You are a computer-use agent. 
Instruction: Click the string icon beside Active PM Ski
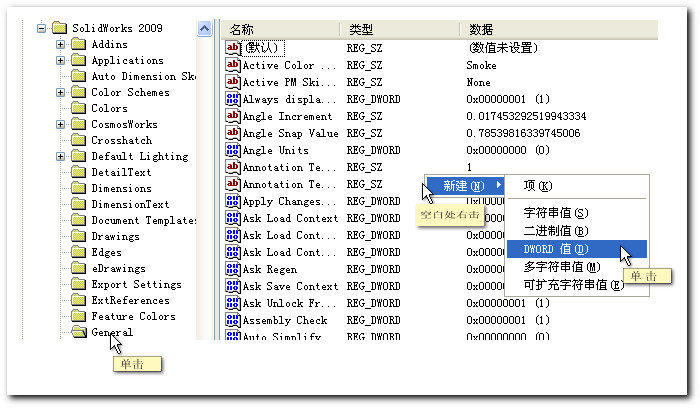pos(233,82)
